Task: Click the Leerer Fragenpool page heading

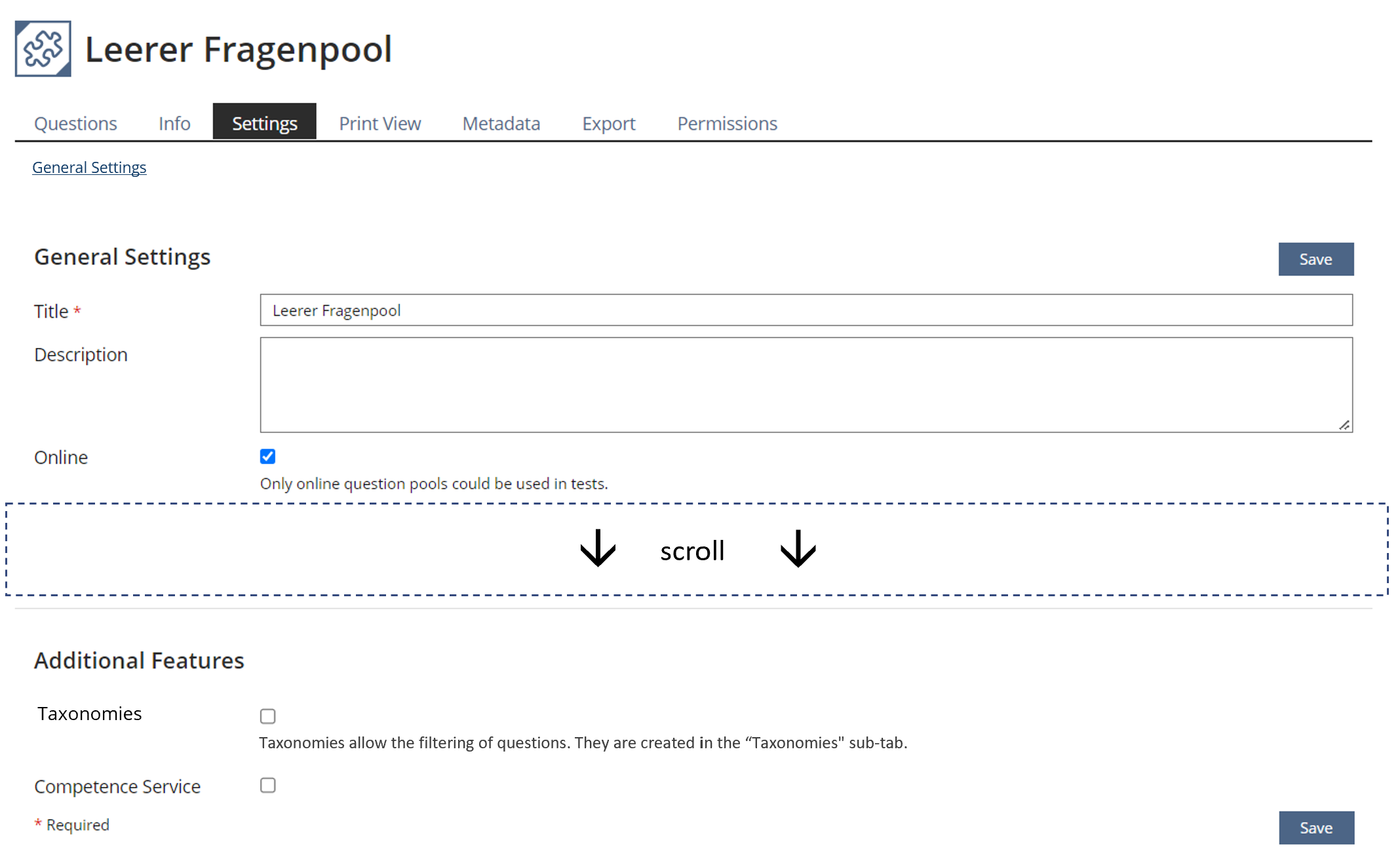Action: (239, 50)
